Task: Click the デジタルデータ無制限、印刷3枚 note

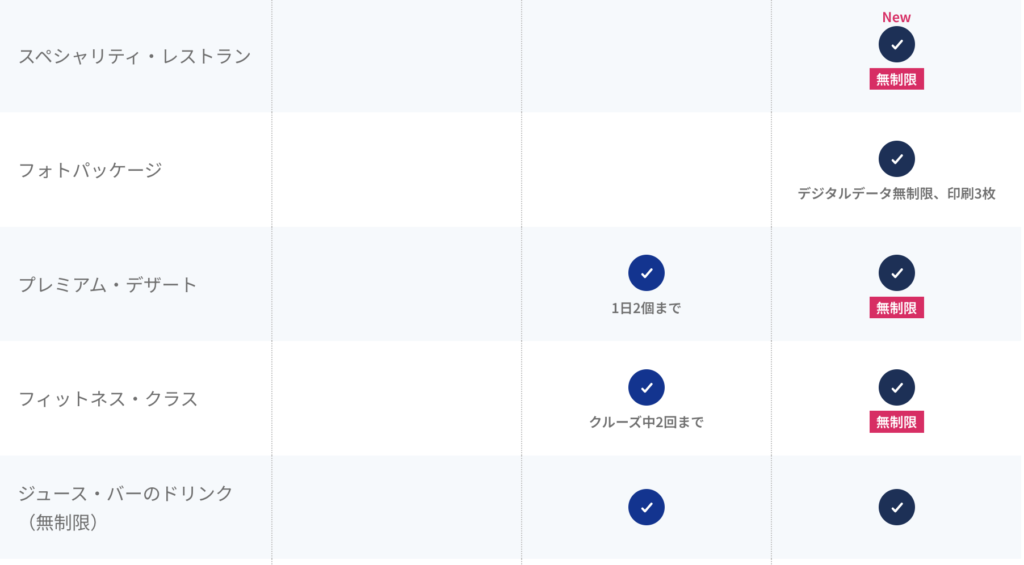Action: 896,193
